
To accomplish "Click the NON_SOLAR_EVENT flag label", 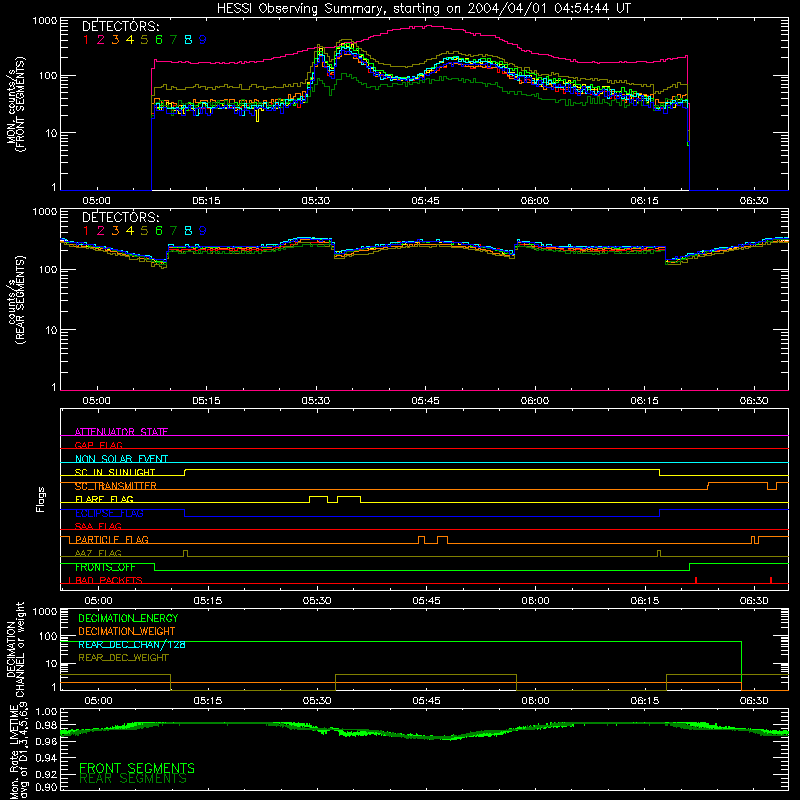I will (121, 459).
